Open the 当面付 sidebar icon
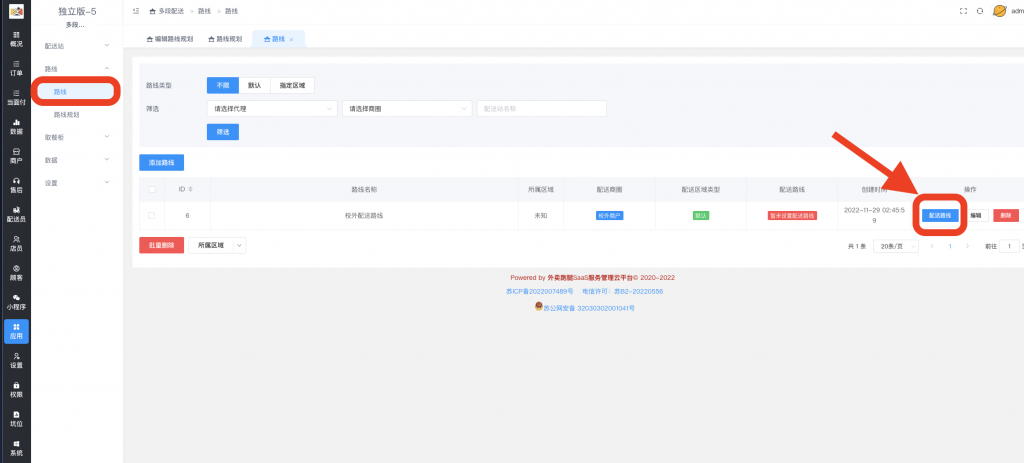The image size is (1024, 463). tap(16, 97)
